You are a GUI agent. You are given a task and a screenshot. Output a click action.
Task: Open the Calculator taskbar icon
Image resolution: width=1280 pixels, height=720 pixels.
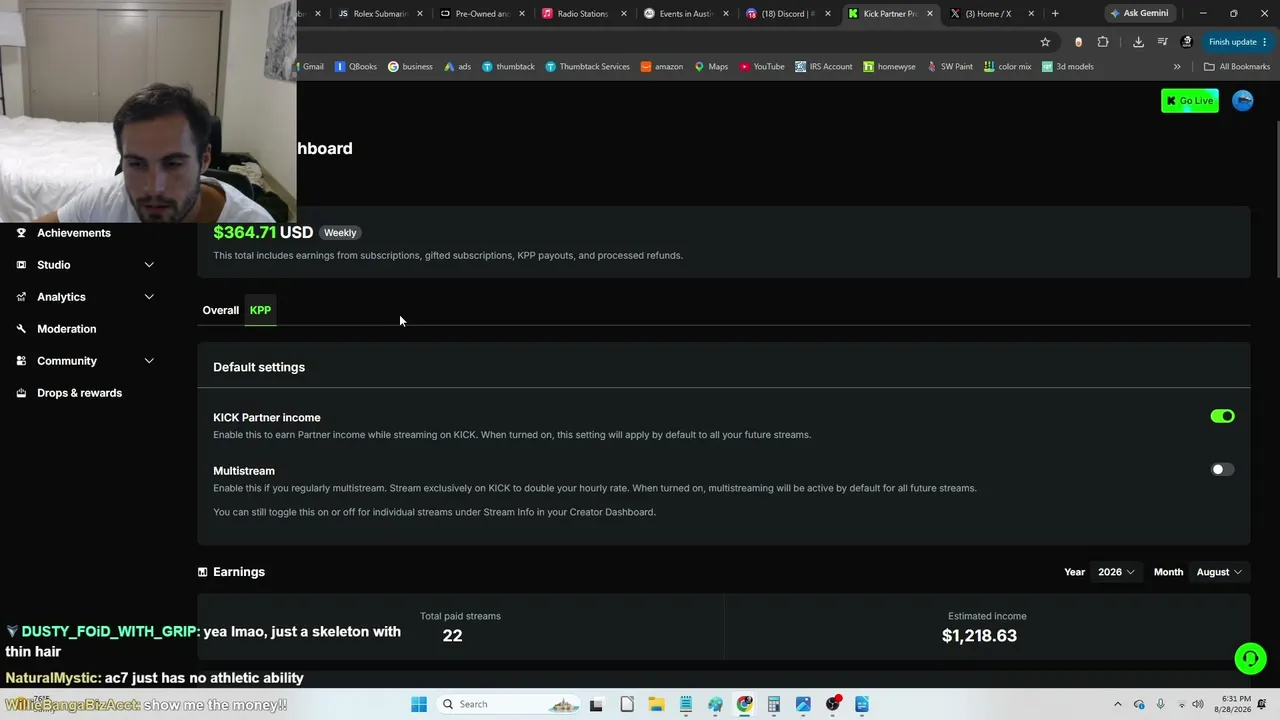pos(774,704)
